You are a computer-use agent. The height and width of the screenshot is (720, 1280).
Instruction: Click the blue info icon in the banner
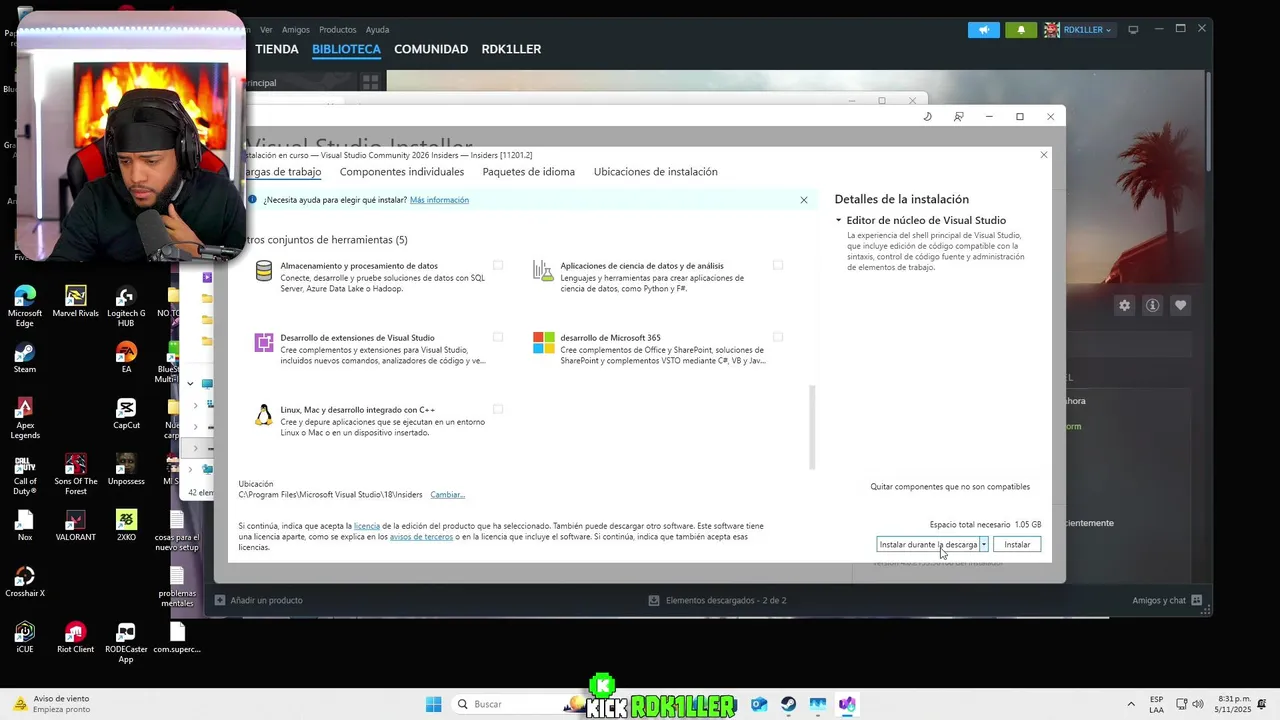click(x=252, y=200)
